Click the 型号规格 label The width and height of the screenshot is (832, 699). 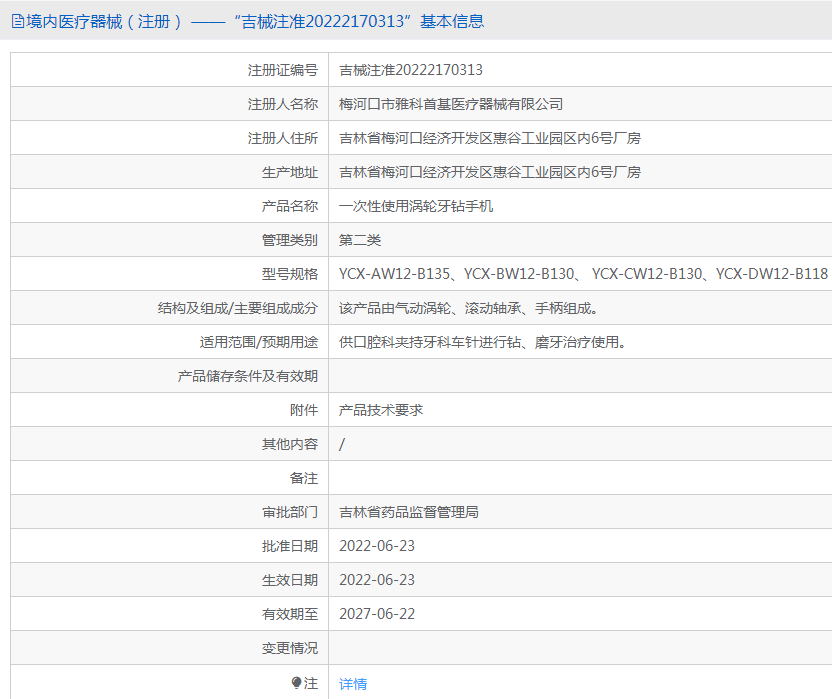click(x=290, y=274)
